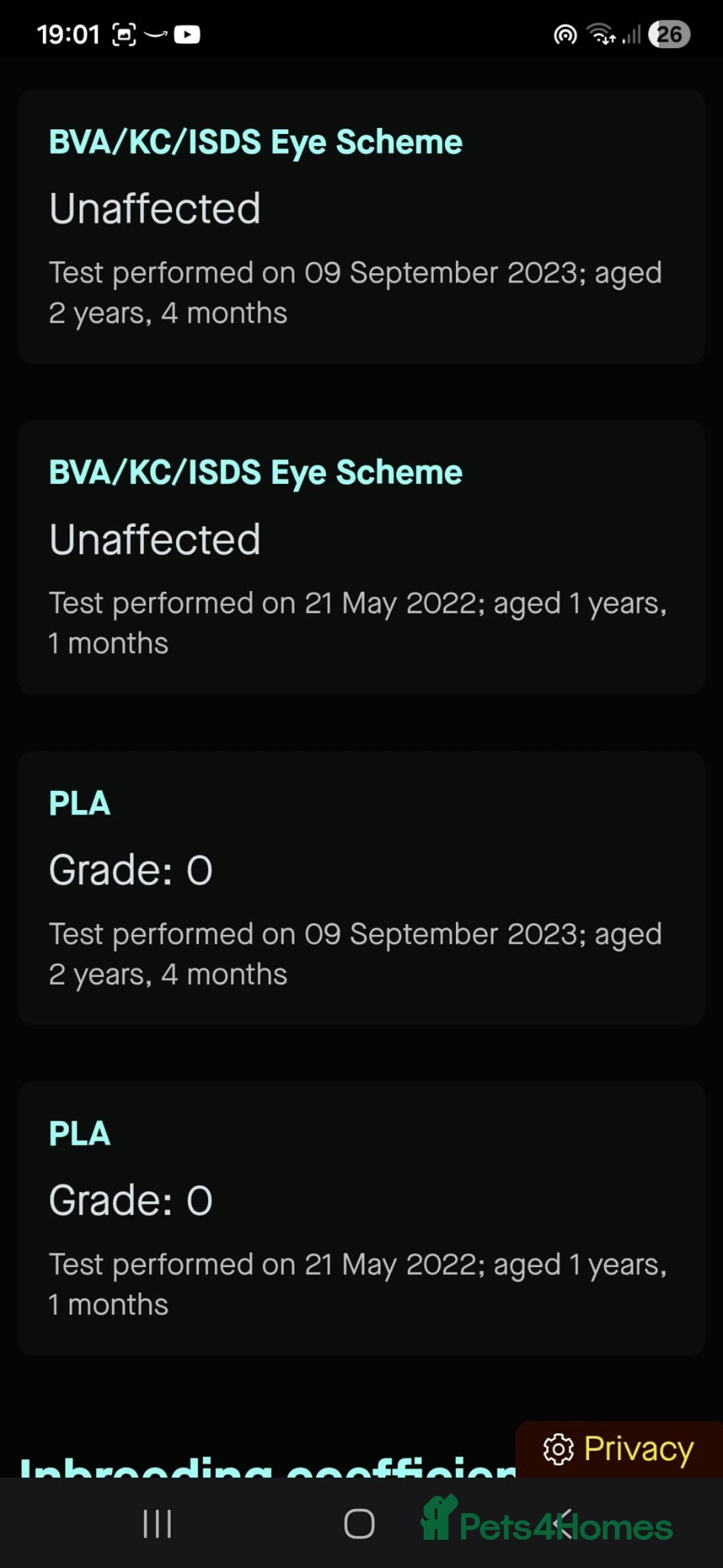Select the second PLA heading
This screenshot has width=723, height=1568.
(x=79, y=1133)
